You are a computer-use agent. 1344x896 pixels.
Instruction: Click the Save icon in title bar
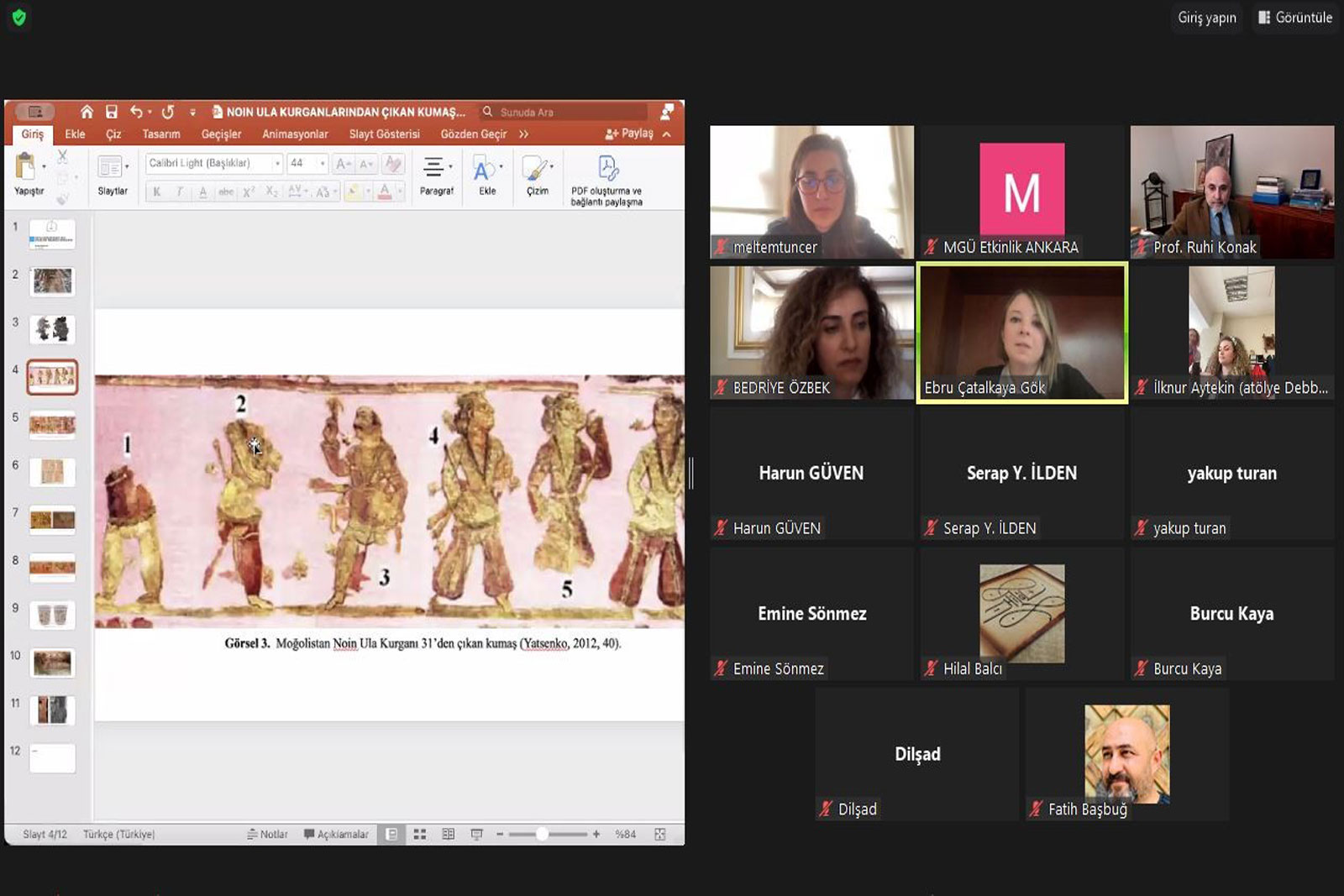[x=112, y=112]
